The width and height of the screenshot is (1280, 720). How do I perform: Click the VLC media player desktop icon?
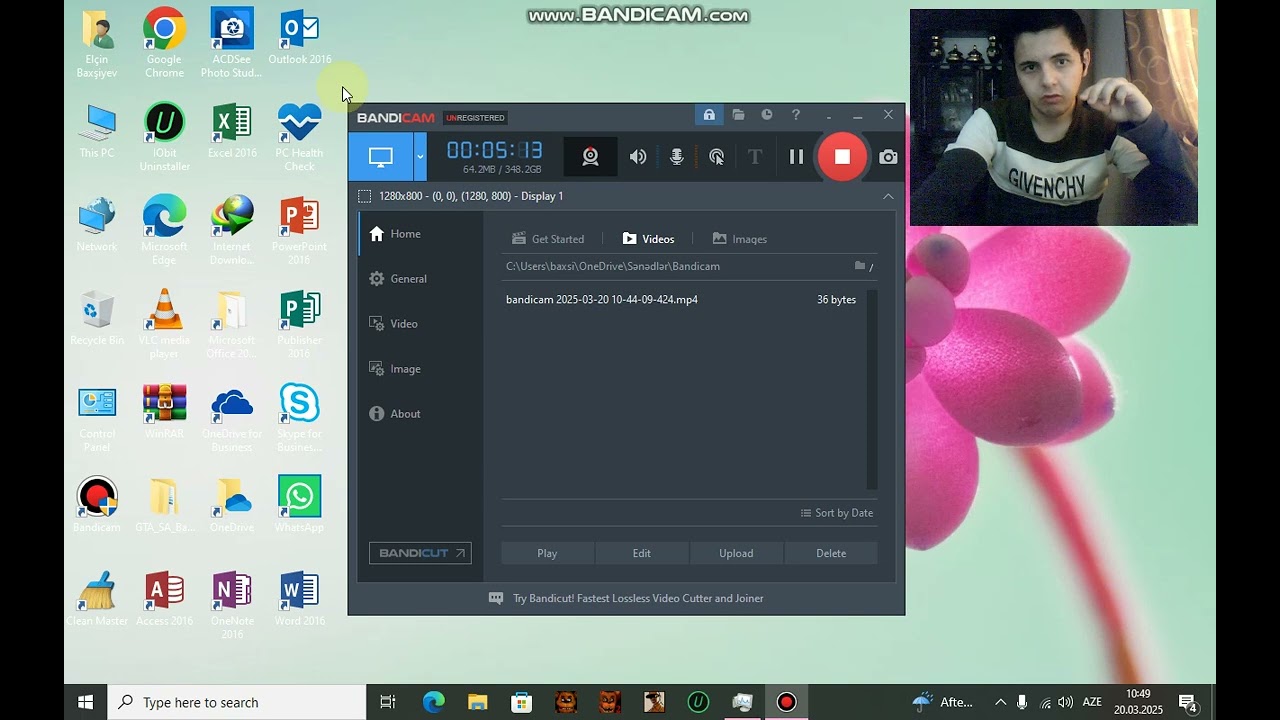[x=164, y=324]
